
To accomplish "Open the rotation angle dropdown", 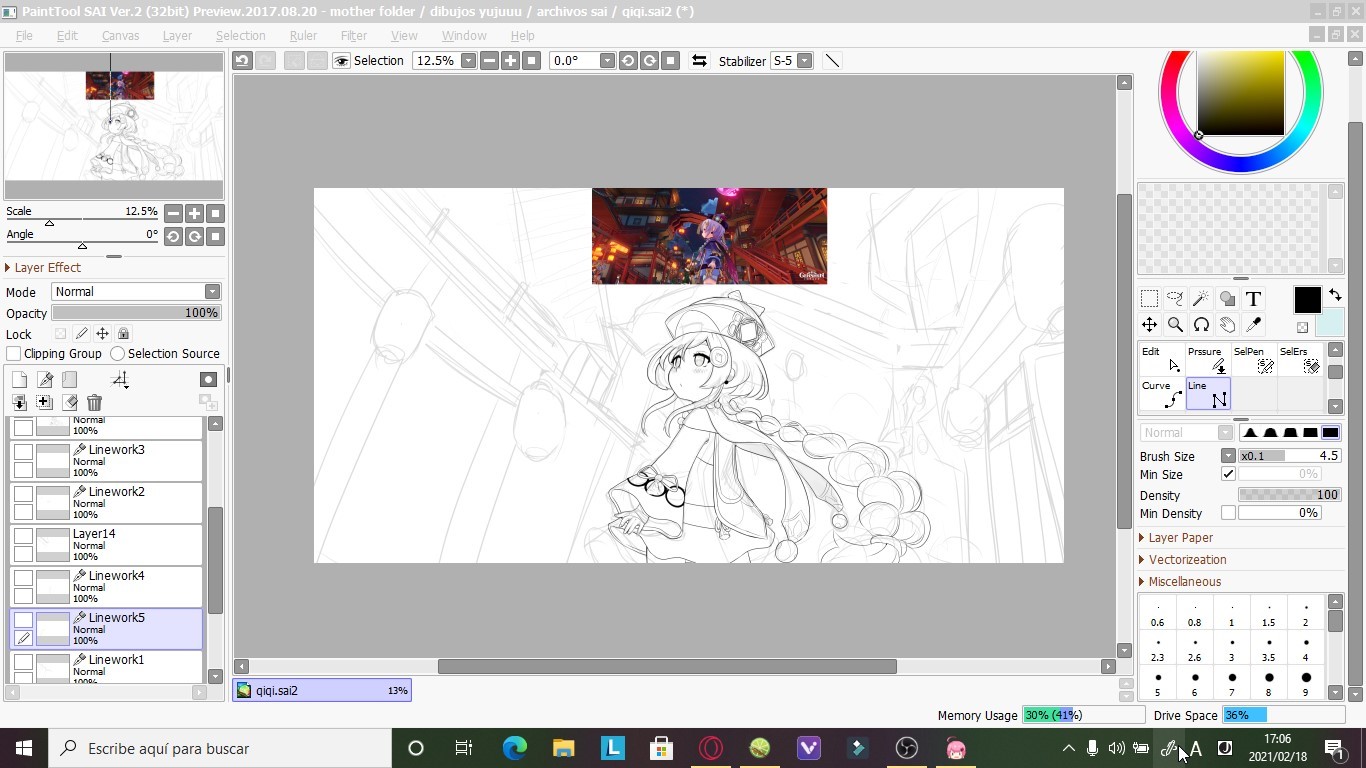I will 606,61.
